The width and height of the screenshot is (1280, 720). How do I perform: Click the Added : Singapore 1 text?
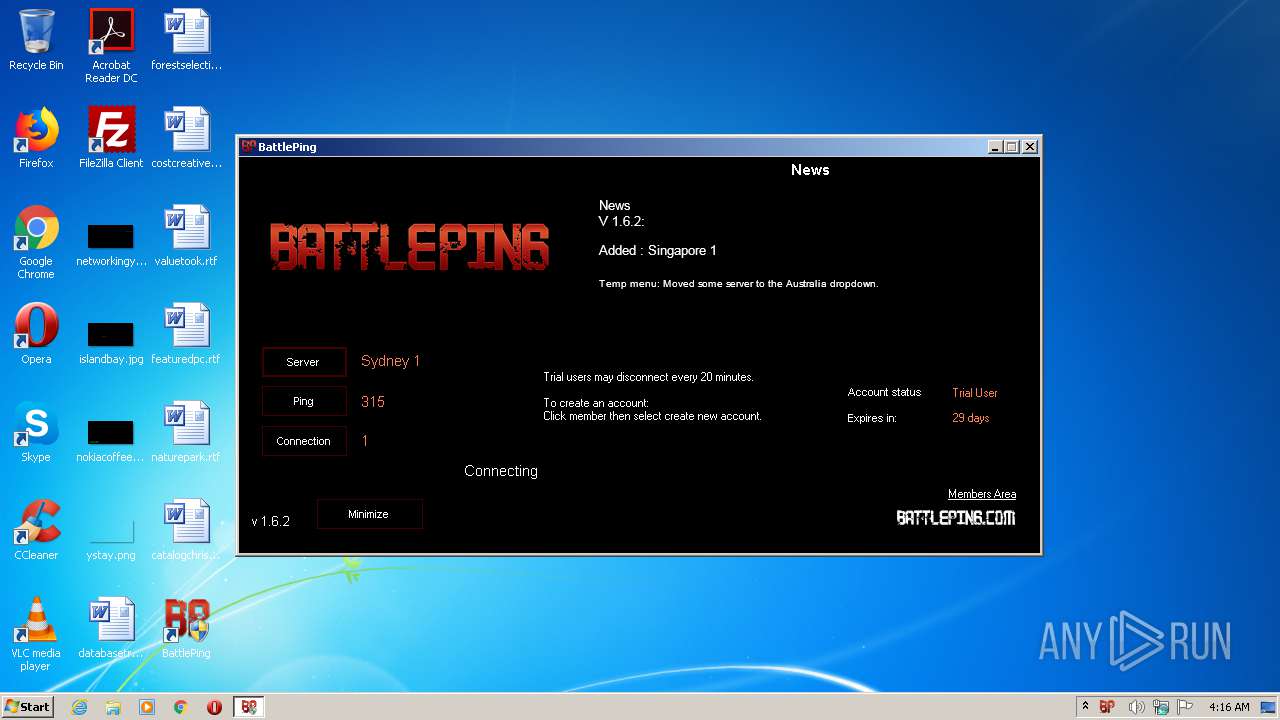(x=658, y=251)
